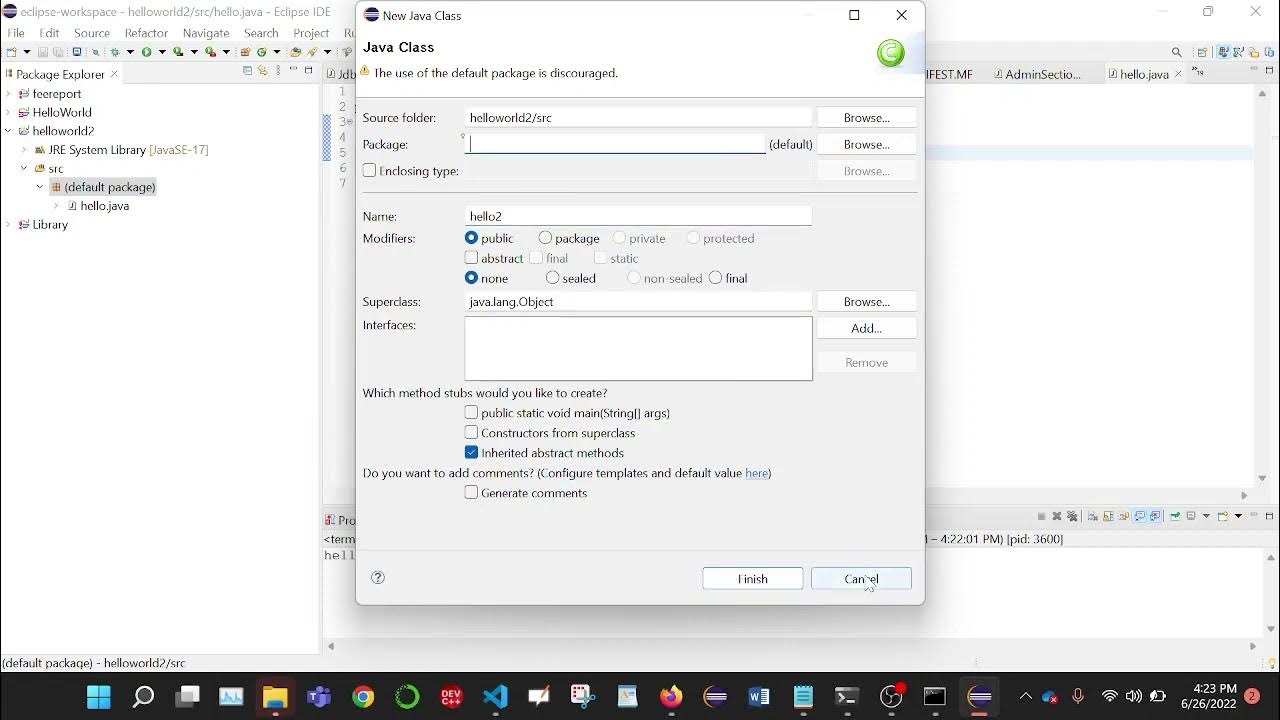Open Microsoft Word from the taskbar
Viewport: 1280px width, 720px height.
[759, 697]
